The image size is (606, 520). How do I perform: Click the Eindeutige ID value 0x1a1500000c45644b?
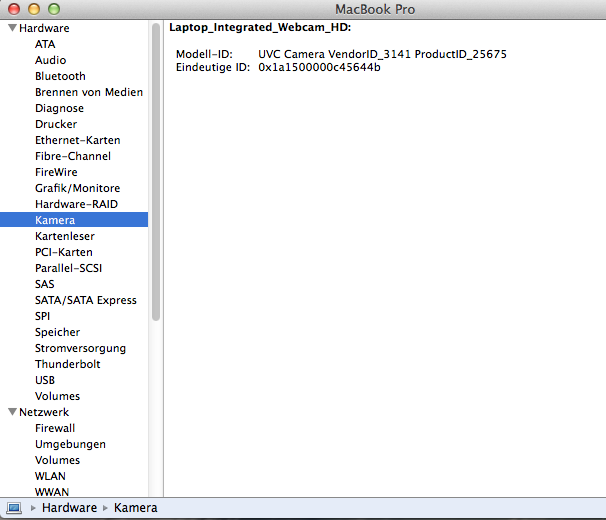(x=319, y=67)
